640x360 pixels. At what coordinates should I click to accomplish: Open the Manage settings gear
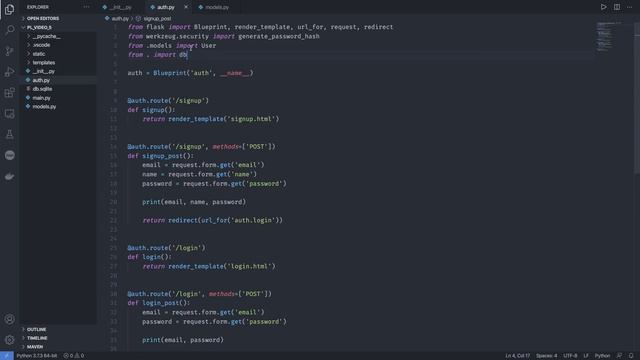(x=9, y=340)
